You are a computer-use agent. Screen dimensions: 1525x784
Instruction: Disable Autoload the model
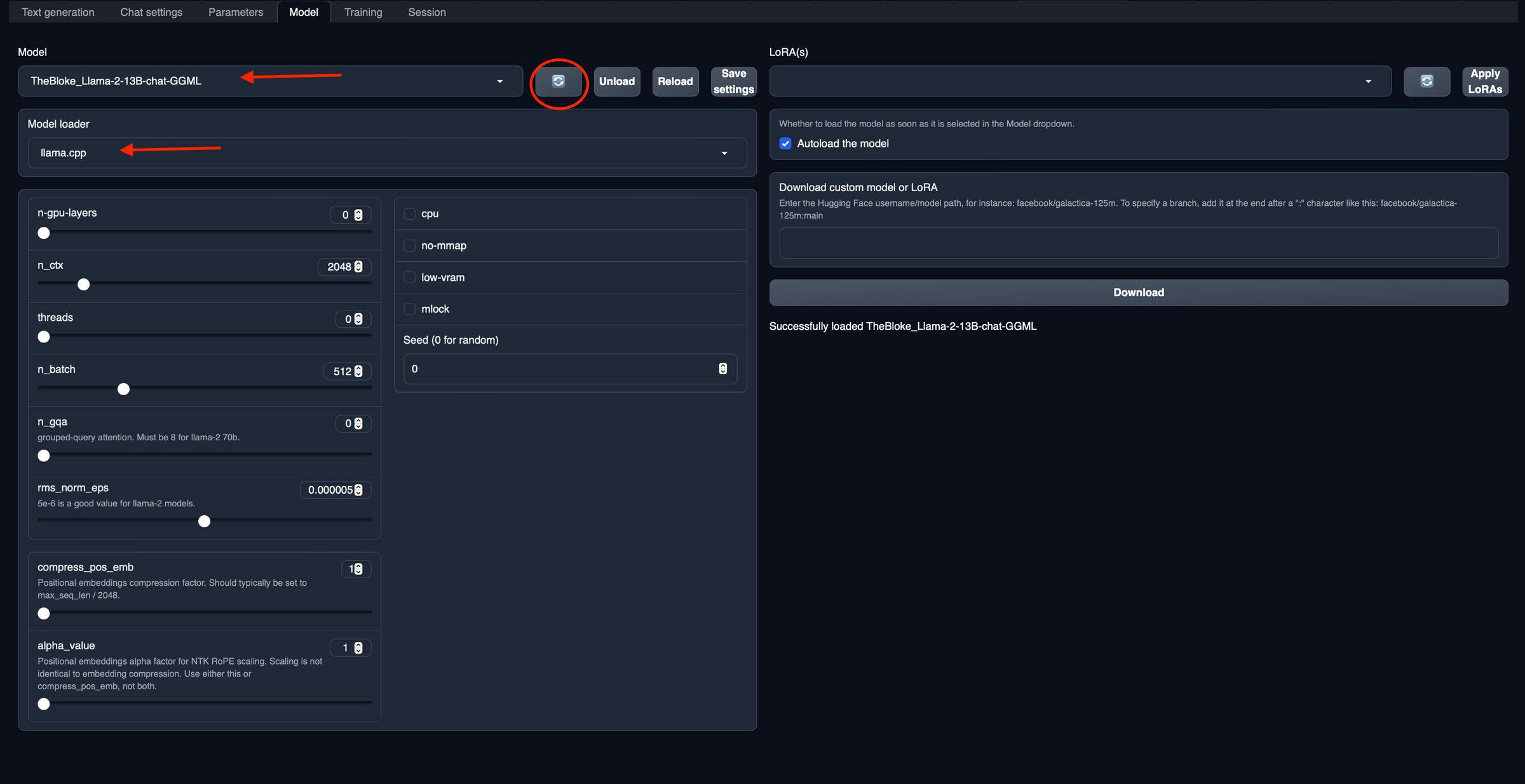785,144
